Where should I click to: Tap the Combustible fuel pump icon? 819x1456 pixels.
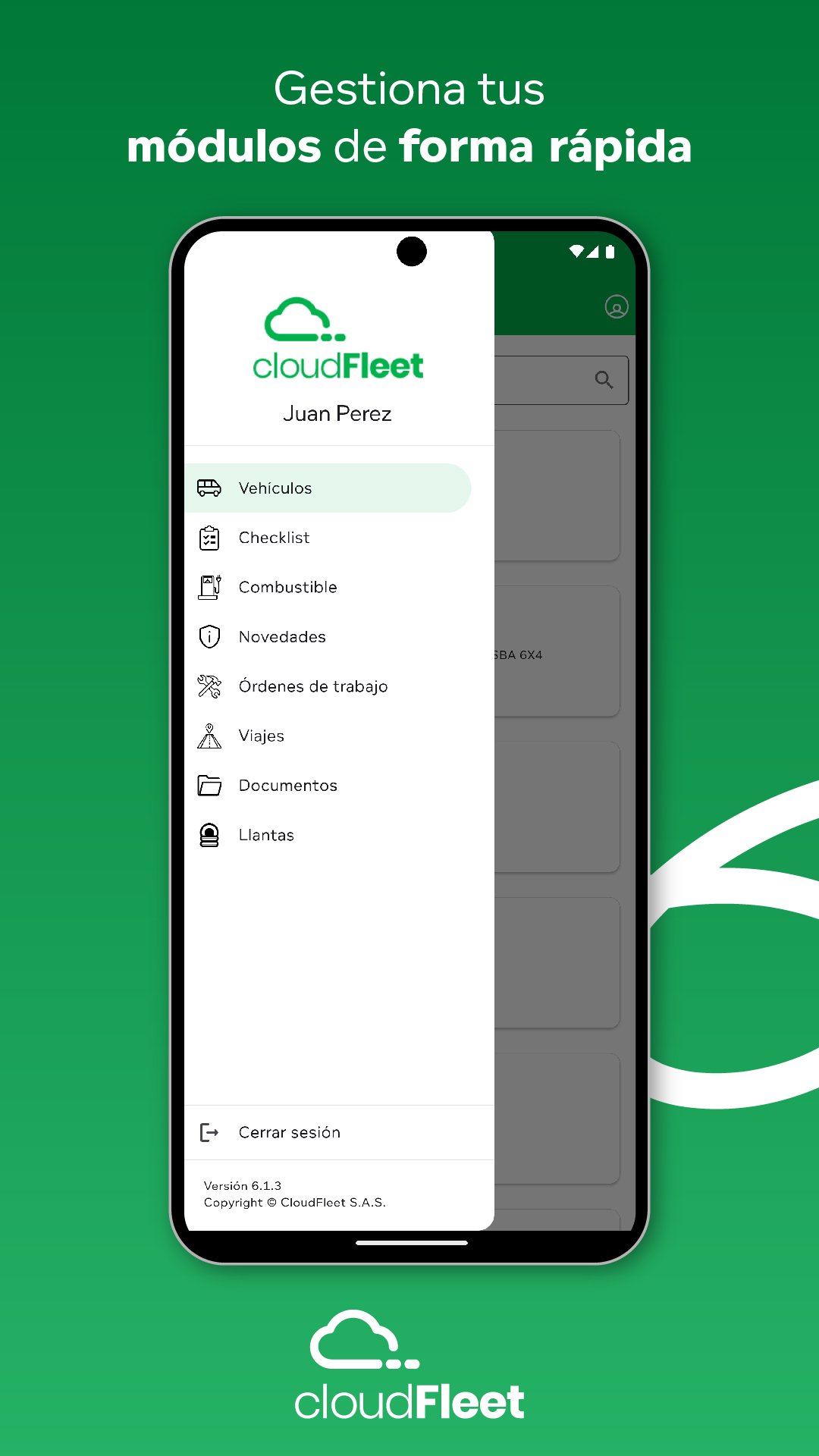click(209, 587)
